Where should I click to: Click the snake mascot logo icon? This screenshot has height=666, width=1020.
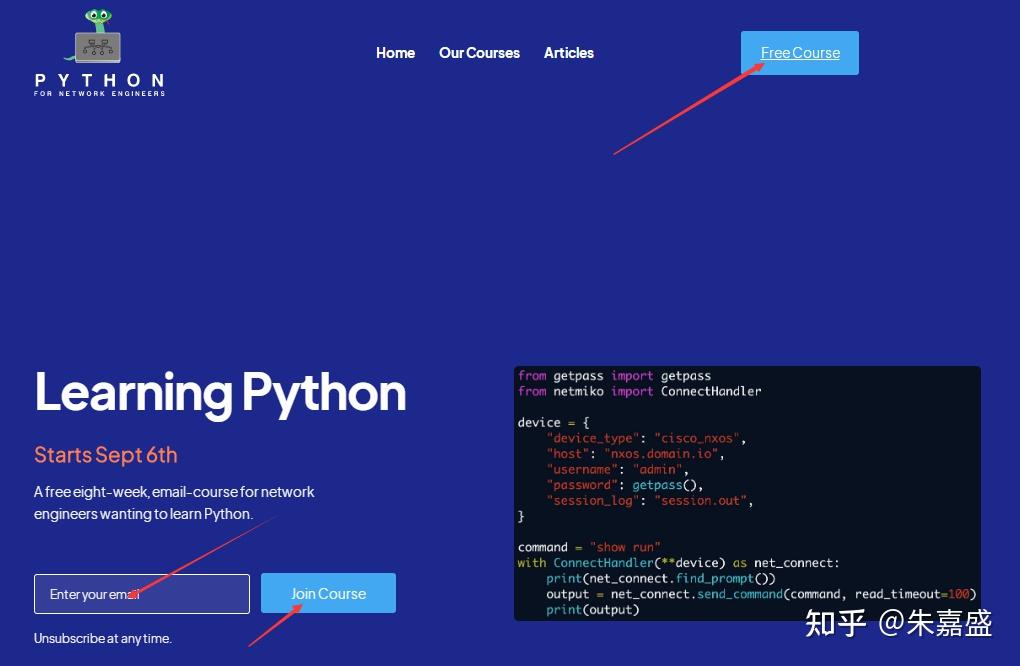point(100,15)
